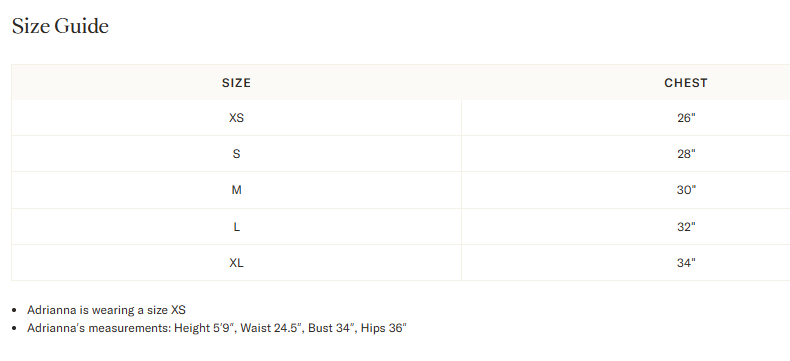The image size is (790, 361).
Task: Click the Size Guide heading
Action: (60, 26)
